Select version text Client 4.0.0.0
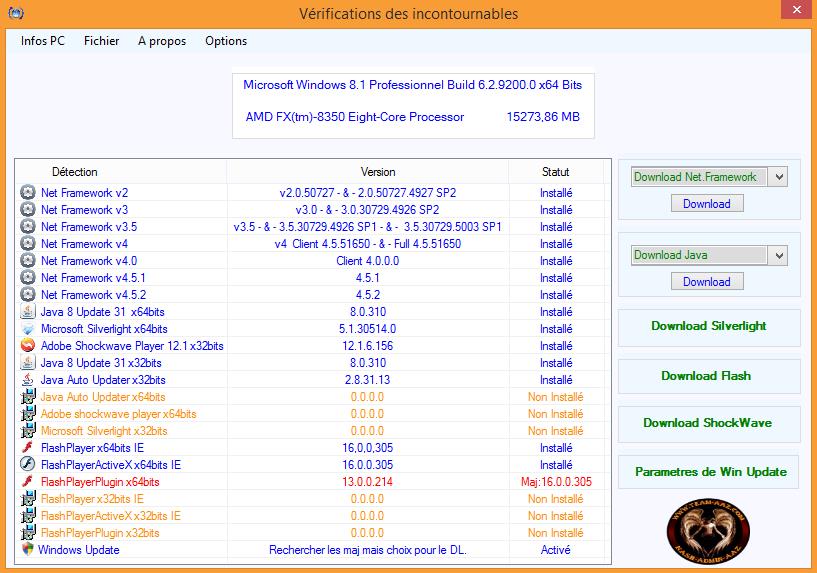This screenshot has width=817, height=573. pos(367,260)
